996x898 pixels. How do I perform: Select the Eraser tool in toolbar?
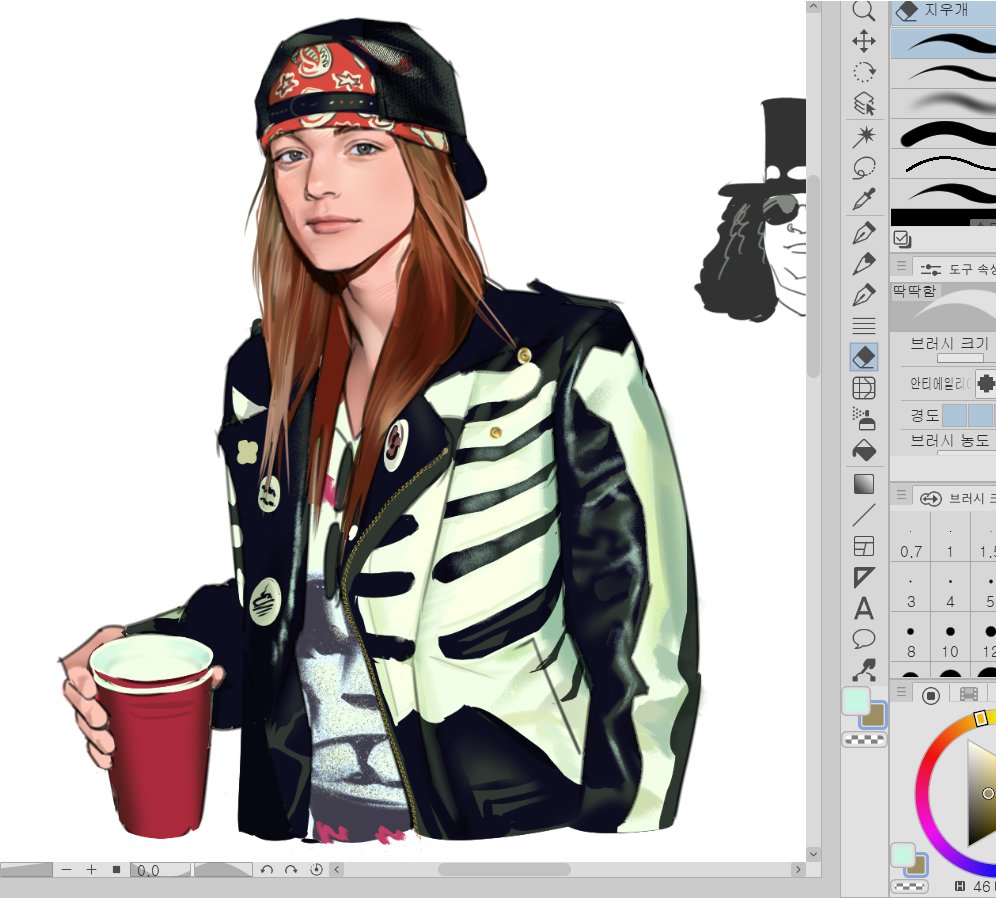(x=864, y=358)
